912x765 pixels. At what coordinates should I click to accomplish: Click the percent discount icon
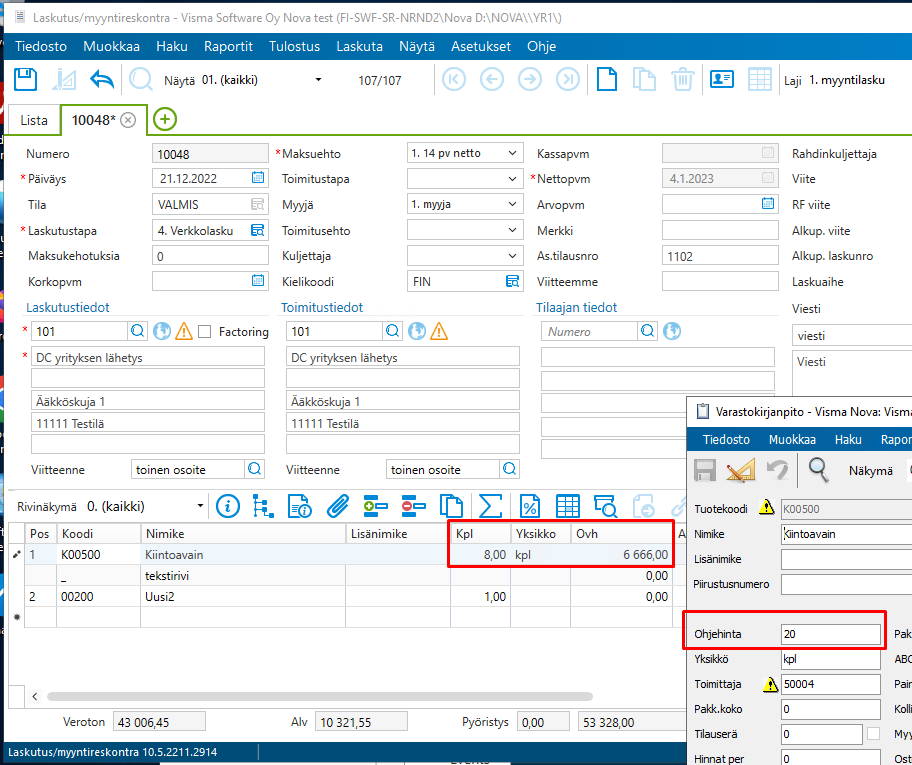[x=529, y=506]
